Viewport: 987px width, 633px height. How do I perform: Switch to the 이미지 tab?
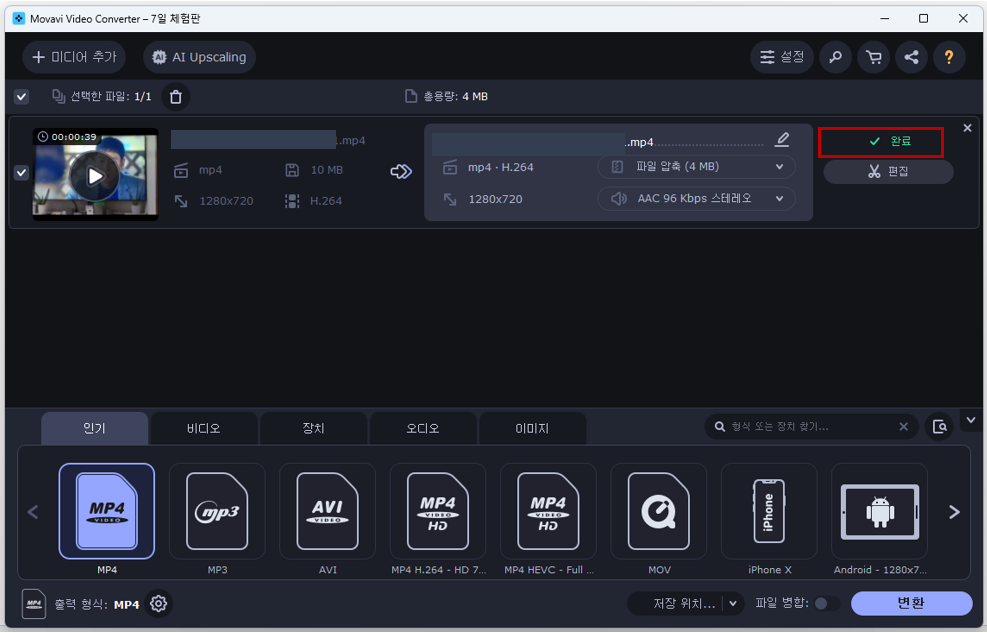(x=533, y=429)
